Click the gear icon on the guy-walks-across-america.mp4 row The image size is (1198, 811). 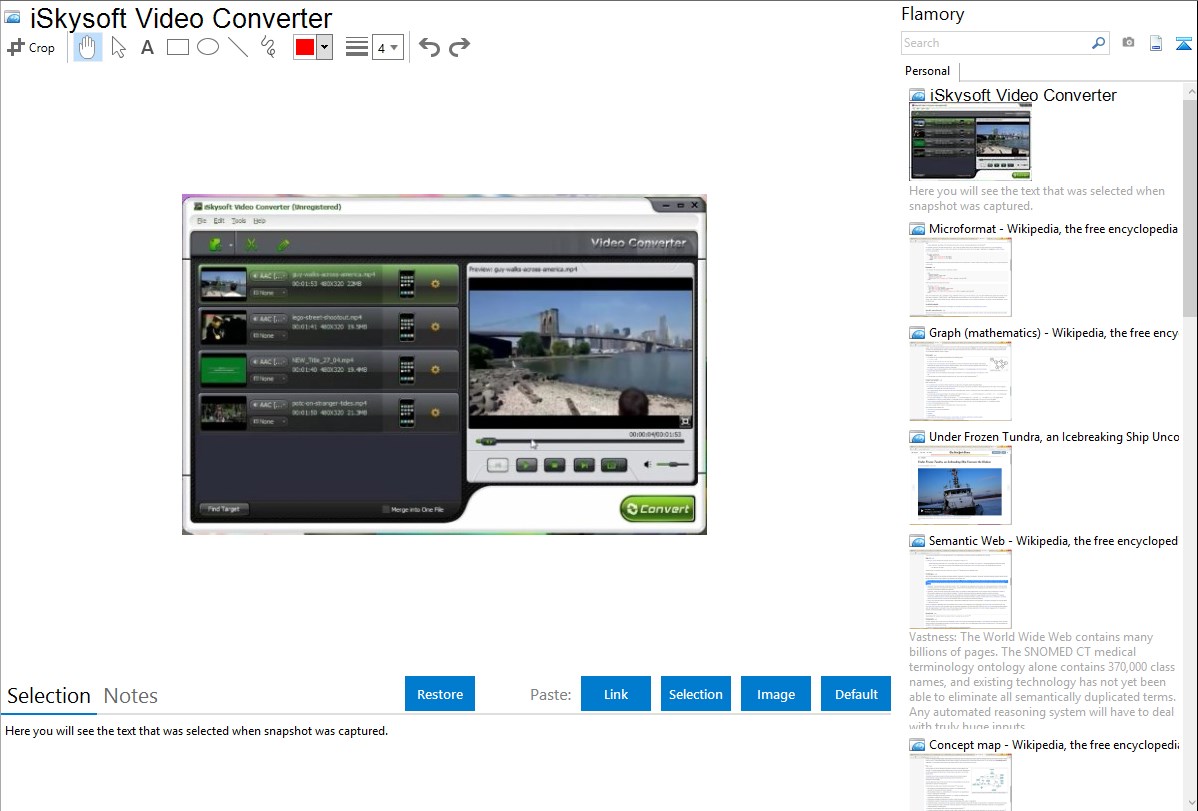pos(435,284)
